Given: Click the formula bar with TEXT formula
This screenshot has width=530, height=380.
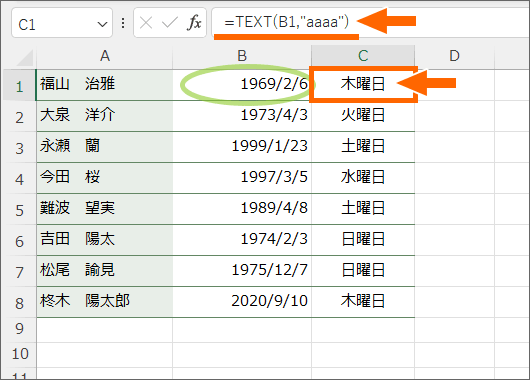Looking at the screenshot, I should [370, 22].
